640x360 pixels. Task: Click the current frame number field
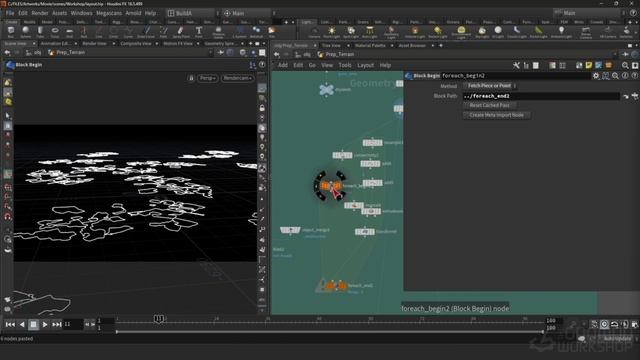pyautogui.click(x=73, y=324)
